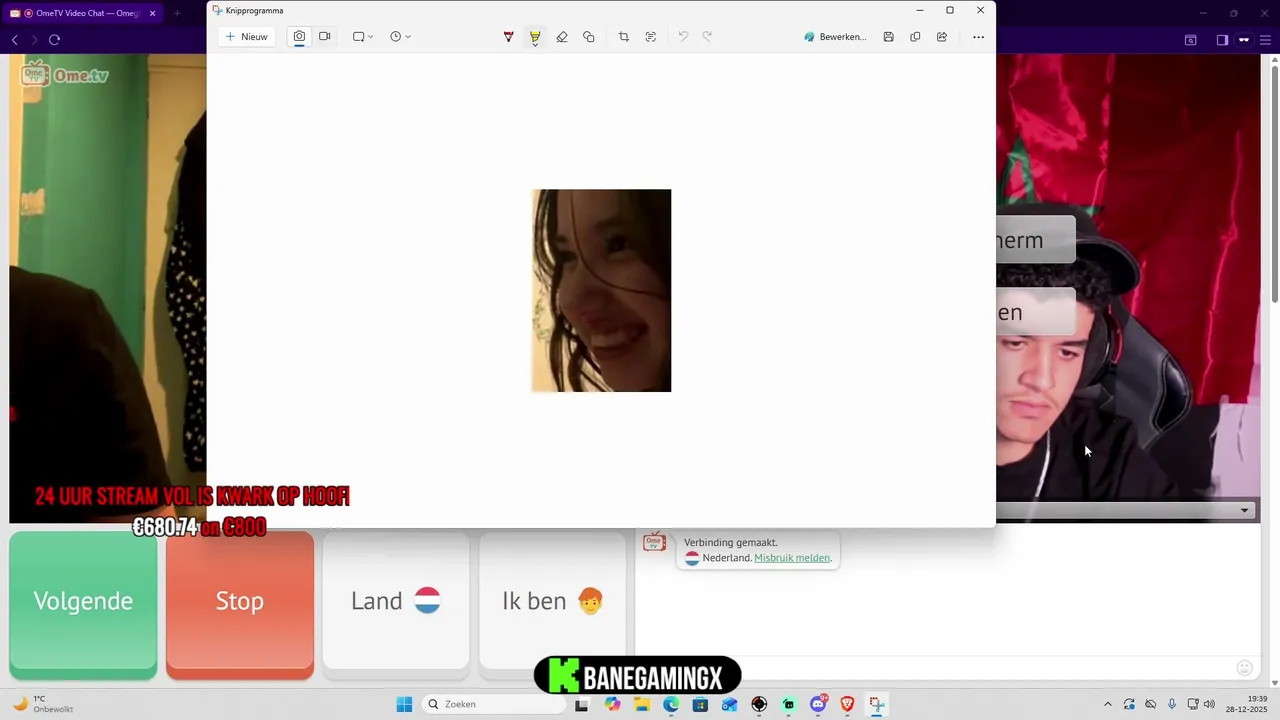Select the yellow highlighter tool
This screenshot has width=1280, height=720.
535,37
